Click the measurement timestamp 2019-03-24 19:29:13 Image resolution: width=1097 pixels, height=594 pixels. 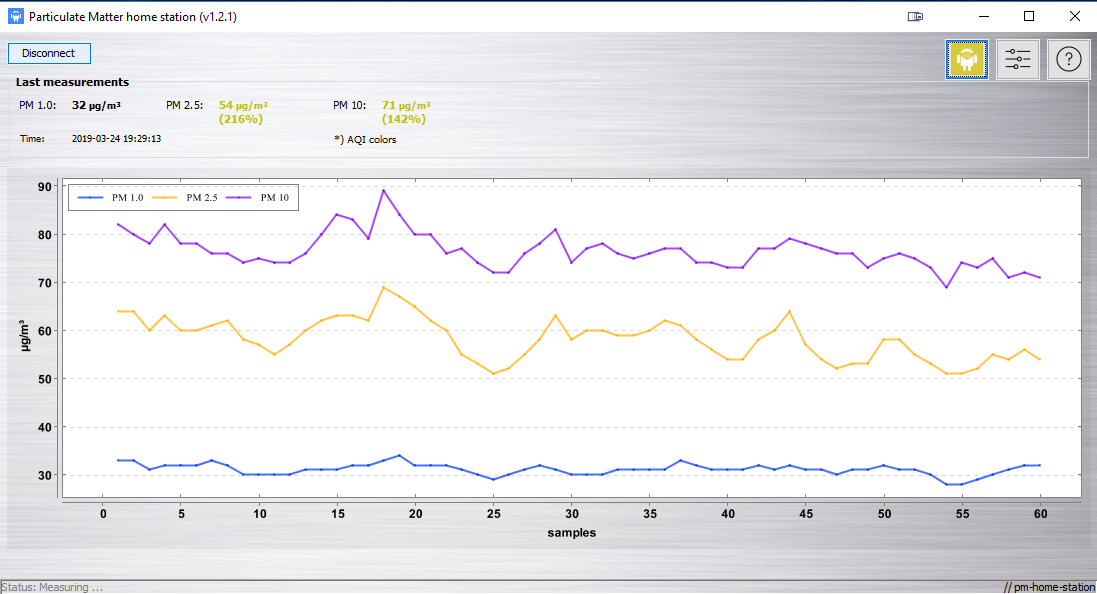(x=117, y=139)
